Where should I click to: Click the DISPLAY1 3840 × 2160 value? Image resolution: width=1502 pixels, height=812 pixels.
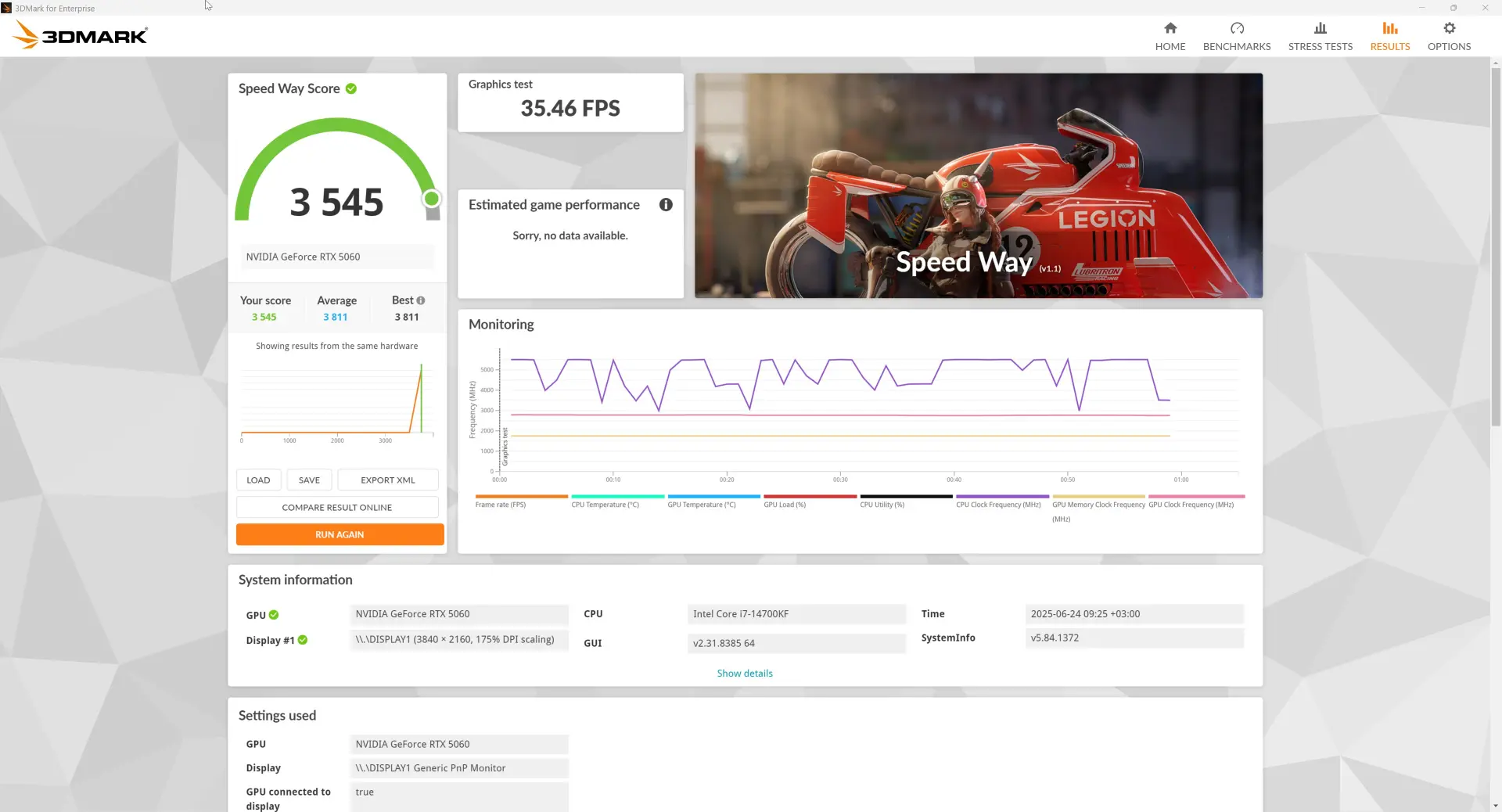(459, 640)
